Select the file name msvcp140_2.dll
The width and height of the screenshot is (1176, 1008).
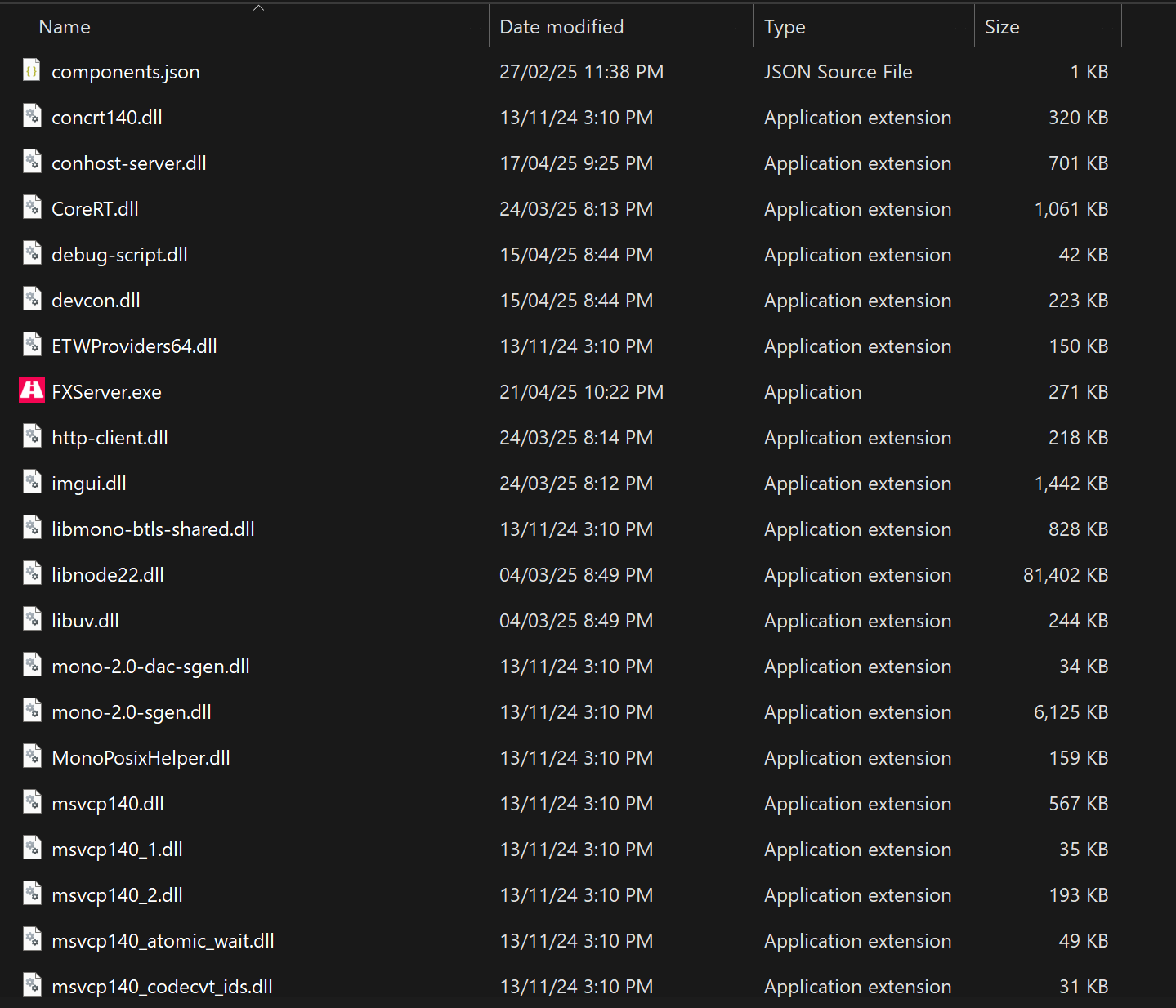117,895
